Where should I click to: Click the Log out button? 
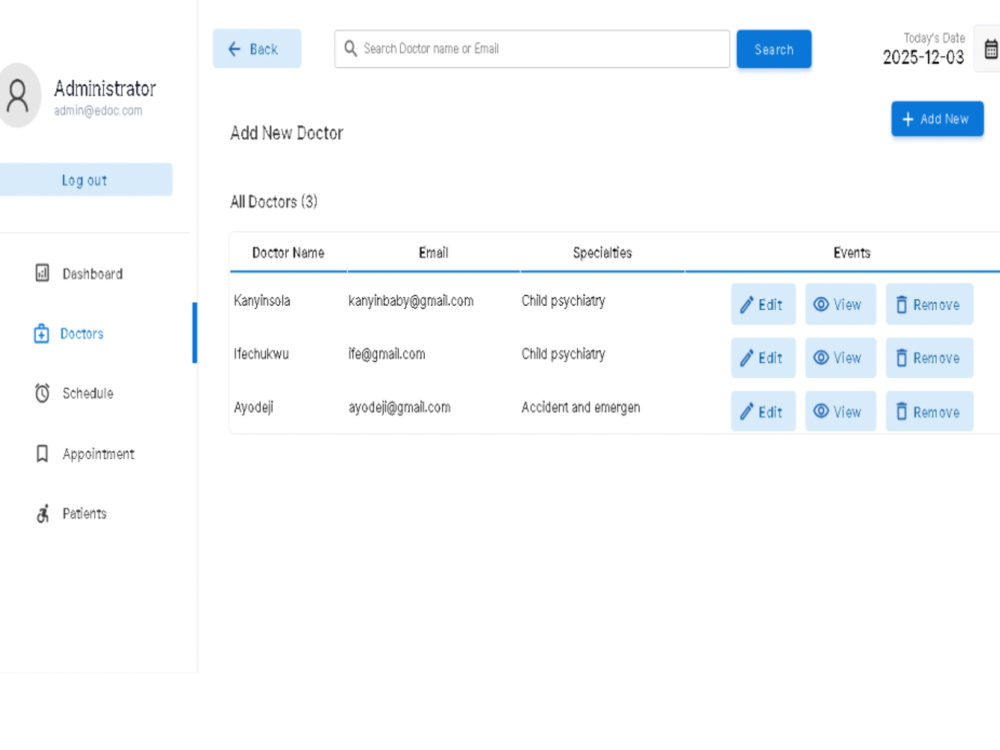click(x=85, y=180)
